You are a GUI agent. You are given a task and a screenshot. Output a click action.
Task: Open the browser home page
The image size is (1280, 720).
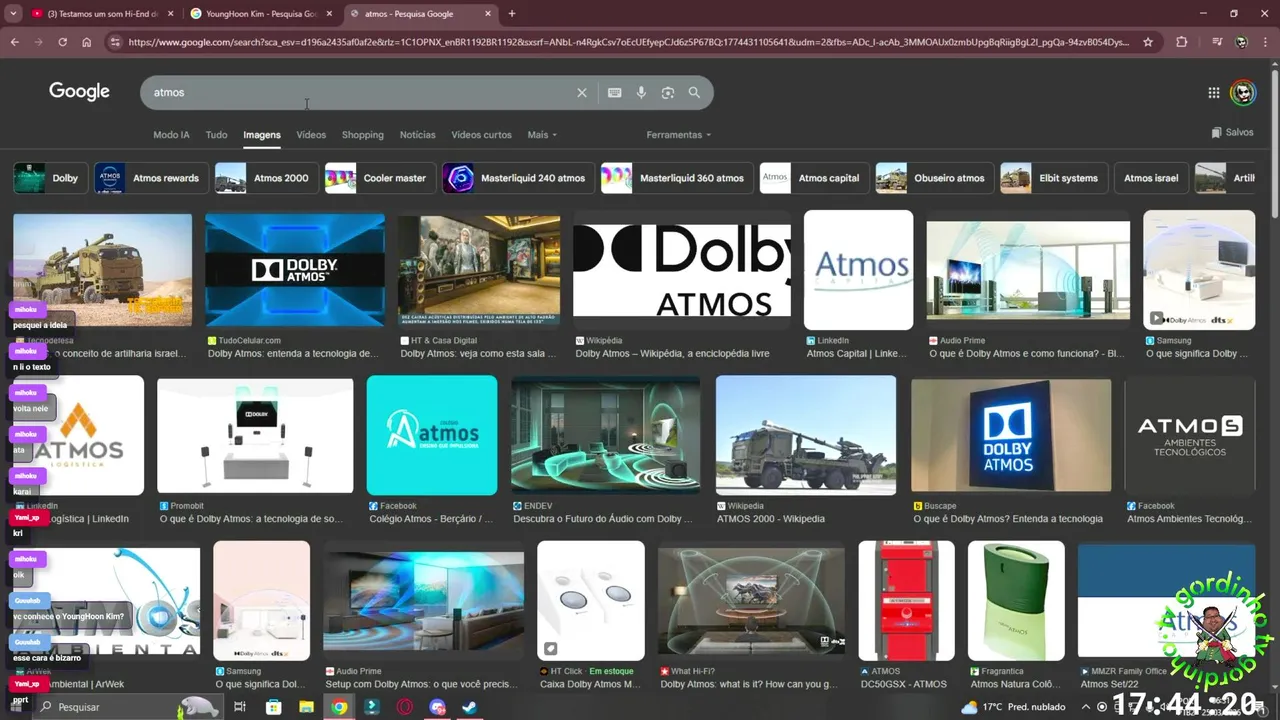click(x=87, y=42)
